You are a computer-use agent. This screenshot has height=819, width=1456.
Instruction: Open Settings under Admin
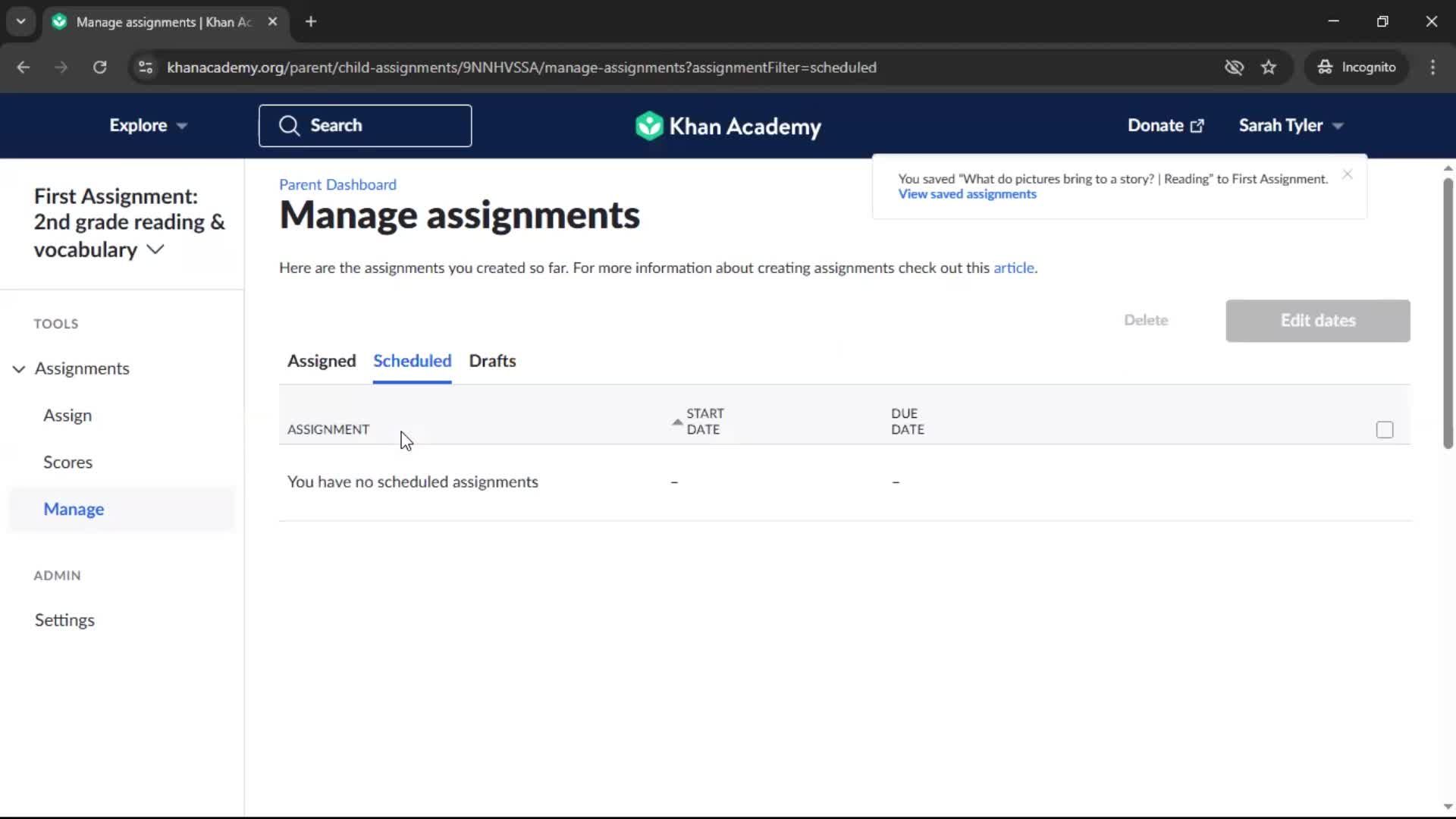point(64,620)
